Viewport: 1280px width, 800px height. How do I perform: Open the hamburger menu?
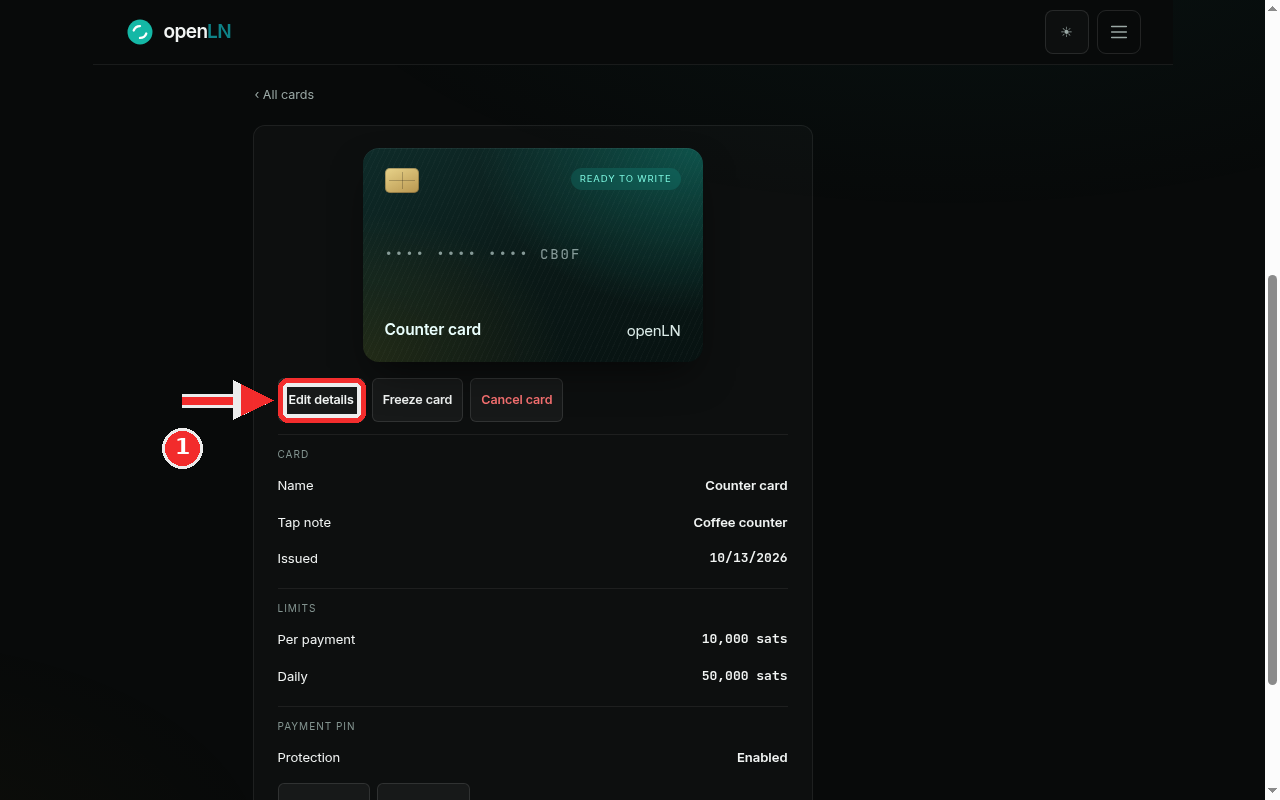1119,32
